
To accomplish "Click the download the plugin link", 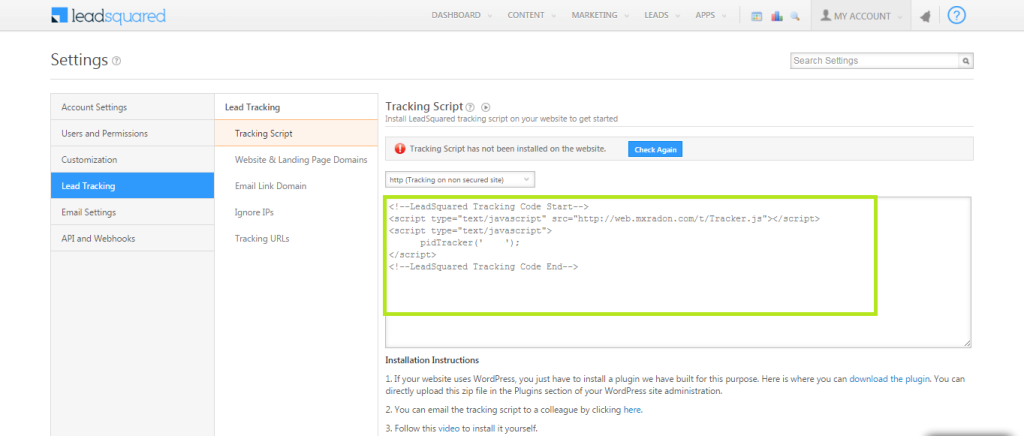I will 889,379.
